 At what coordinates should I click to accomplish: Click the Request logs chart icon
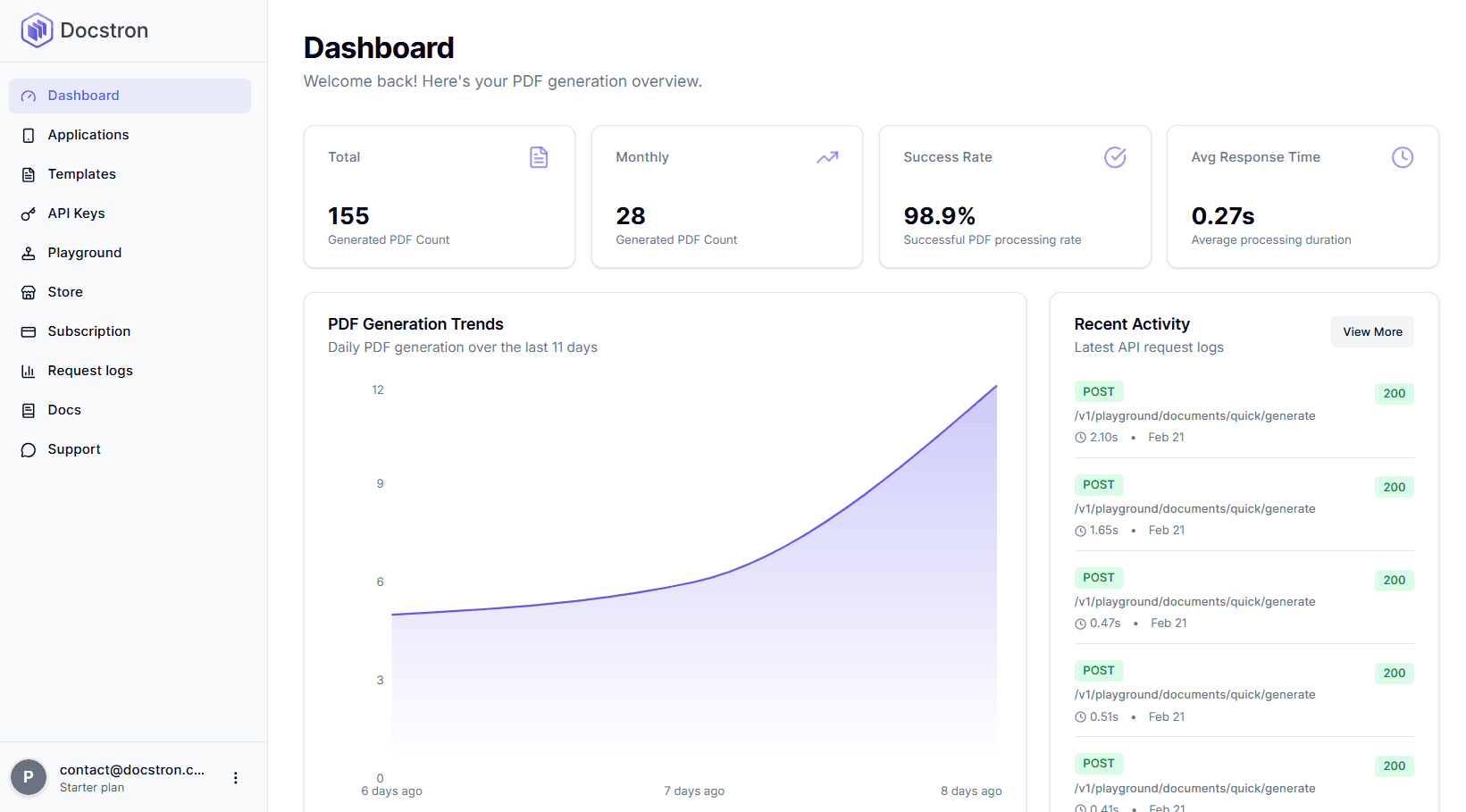click(29, 372)
